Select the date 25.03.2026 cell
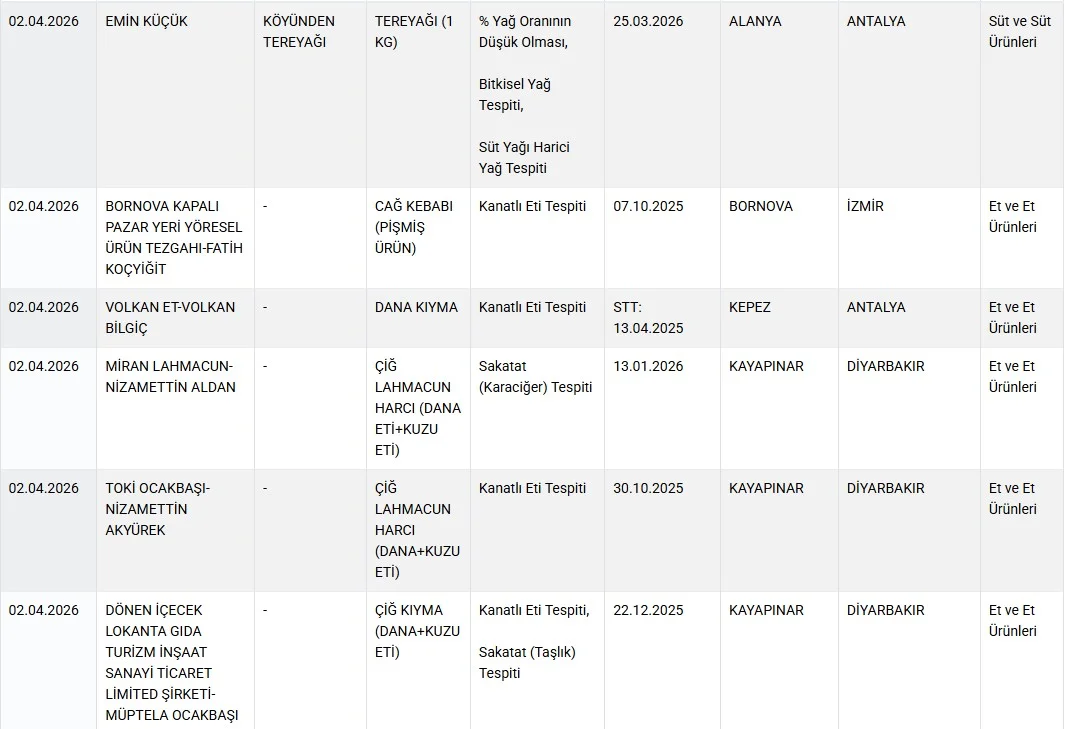The height and width of the screenshot is (729, 1075). point(648,21)
